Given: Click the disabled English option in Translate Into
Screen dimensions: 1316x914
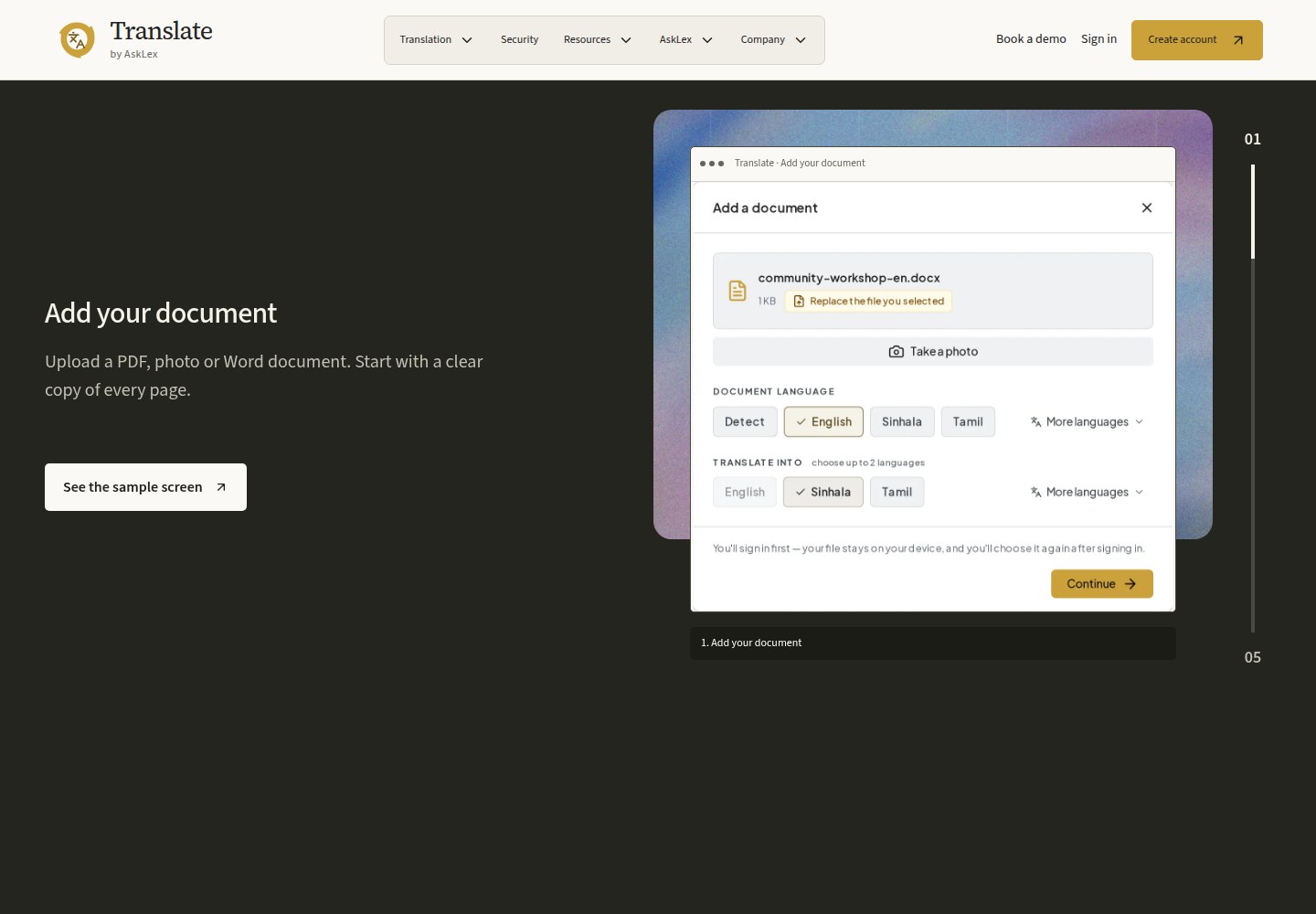Looking at the screenshot, I should (x=745, y=493).
